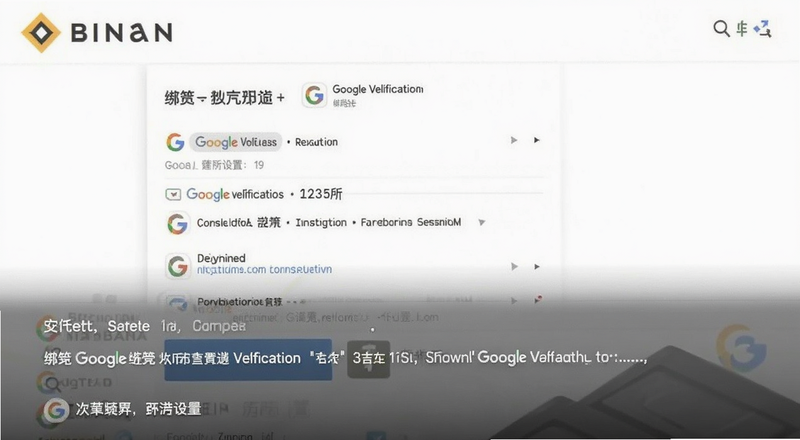Click the Iınstigtion text
This screenshot has width=800, height=440.
pyautogui.click(x=321, y=223)
